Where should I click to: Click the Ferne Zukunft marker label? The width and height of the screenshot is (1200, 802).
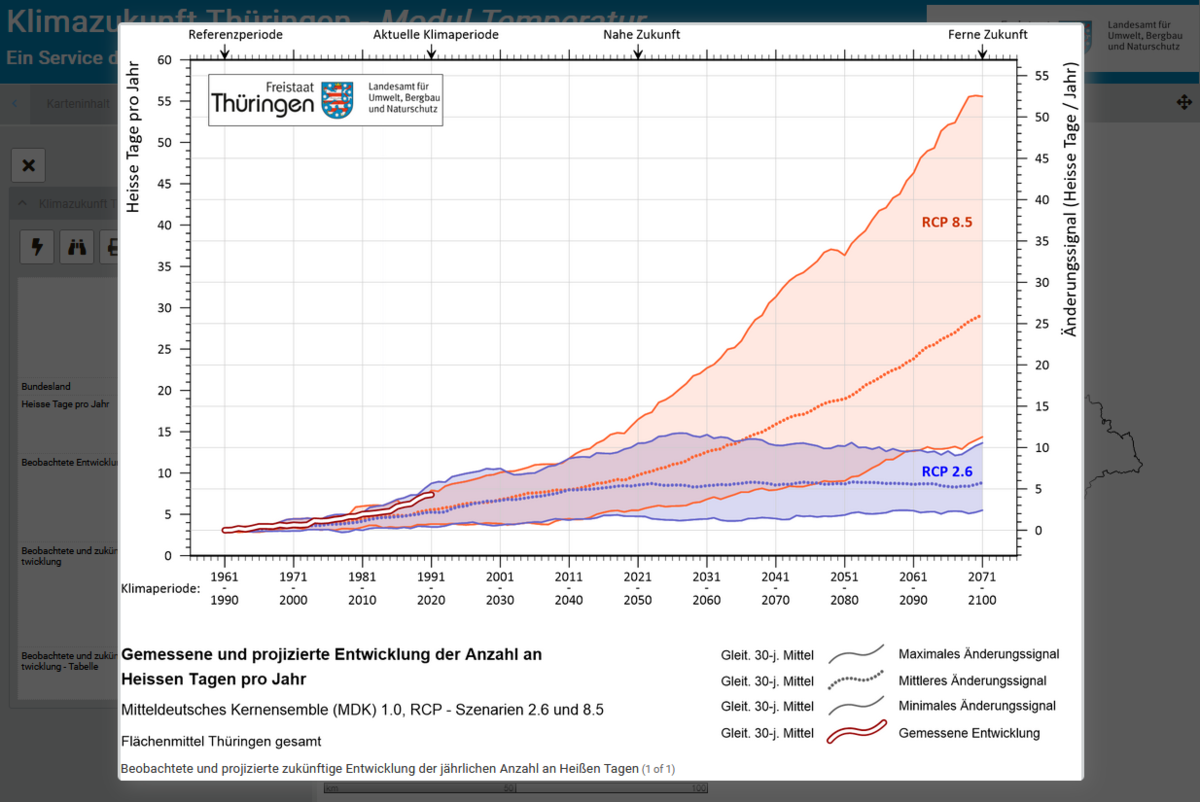[988, 34]
